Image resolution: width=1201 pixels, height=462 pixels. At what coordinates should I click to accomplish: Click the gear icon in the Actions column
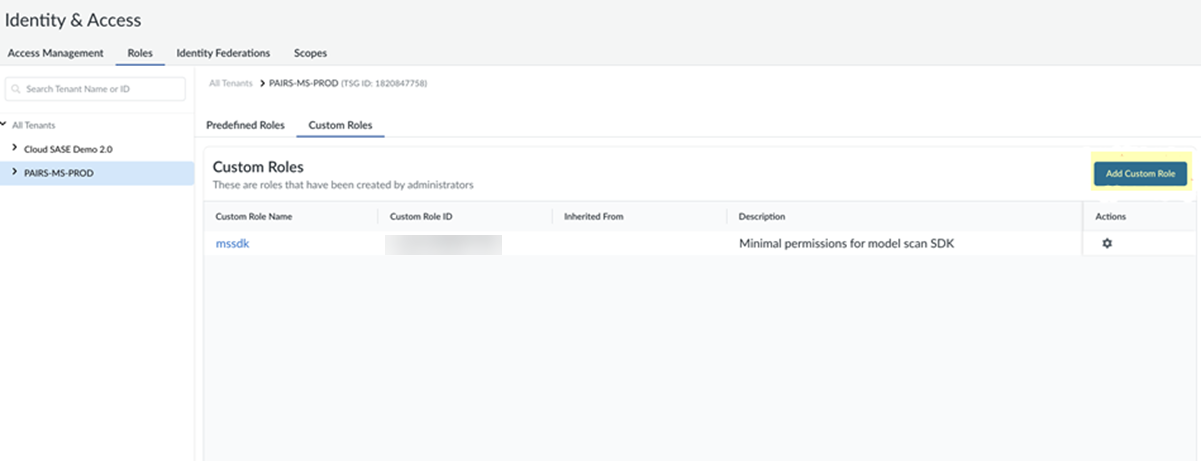click(1107, 243)
